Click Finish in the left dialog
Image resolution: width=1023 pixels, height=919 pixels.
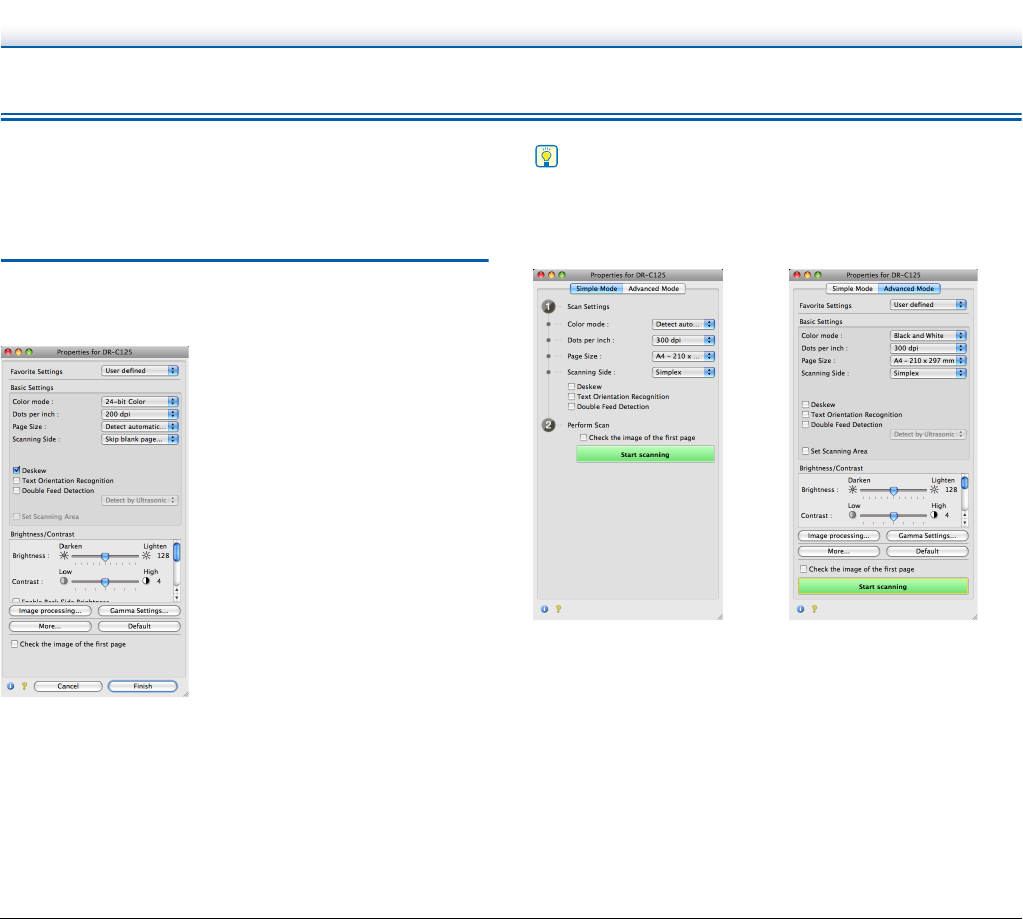(x=143, y=686)
